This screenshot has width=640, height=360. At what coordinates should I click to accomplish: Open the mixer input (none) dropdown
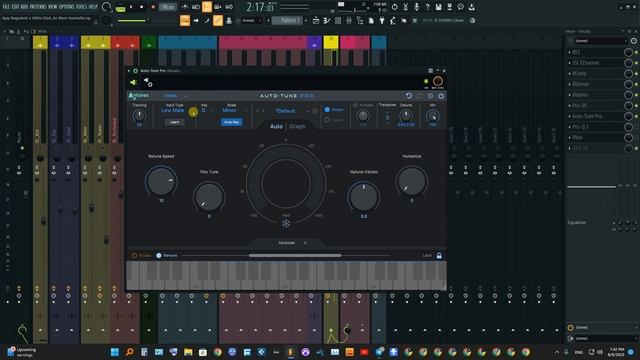point(600,41)
